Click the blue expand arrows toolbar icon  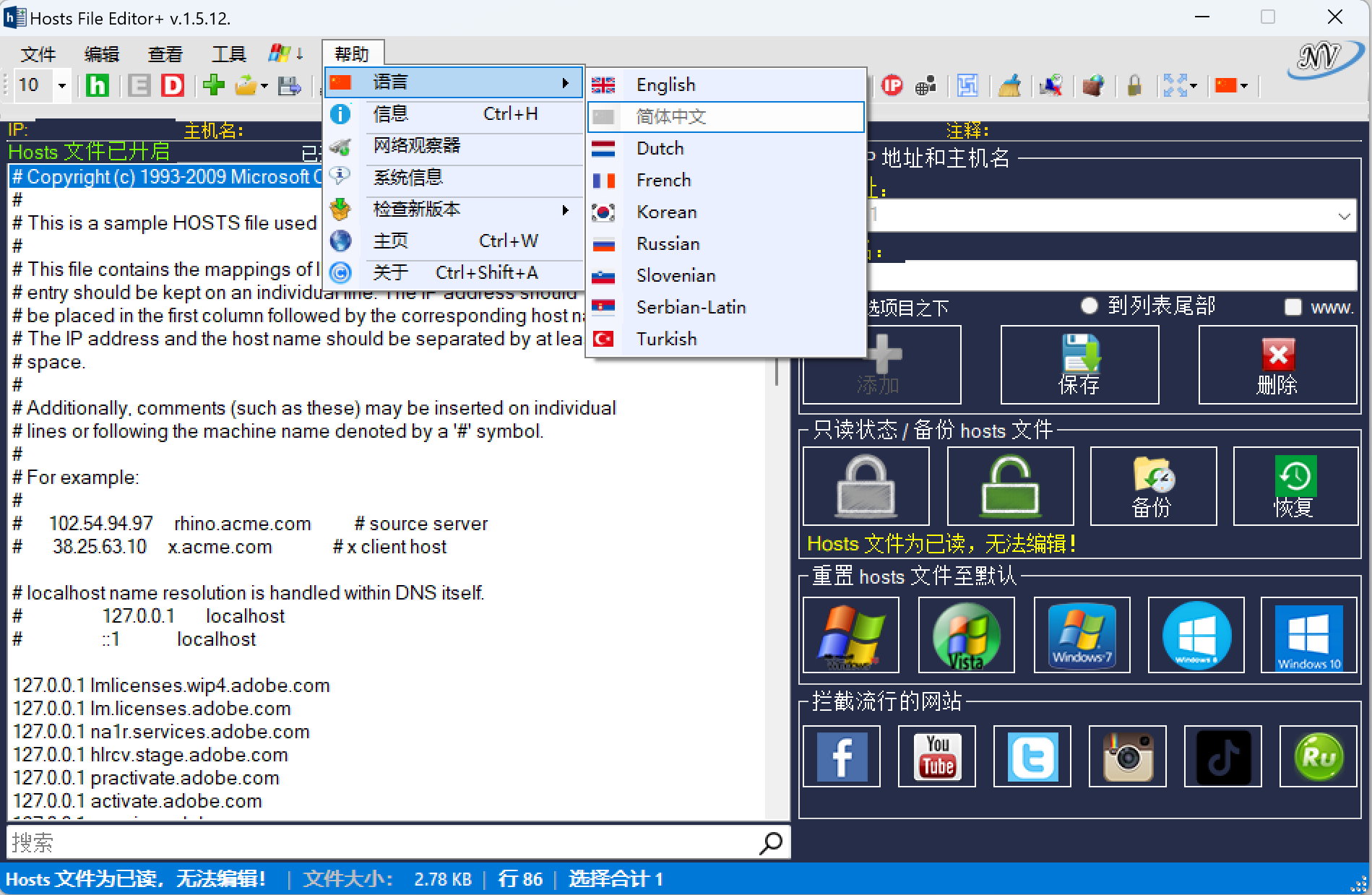(1175, 85)
